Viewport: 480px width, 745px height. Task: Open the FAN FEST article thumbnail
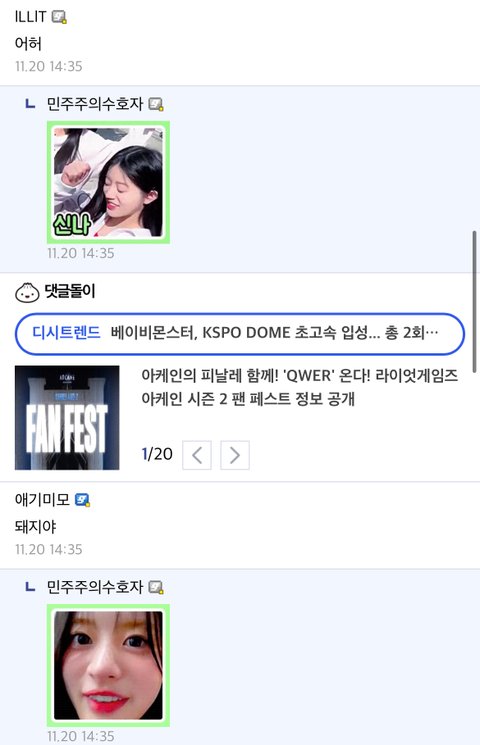pos(67,418)
